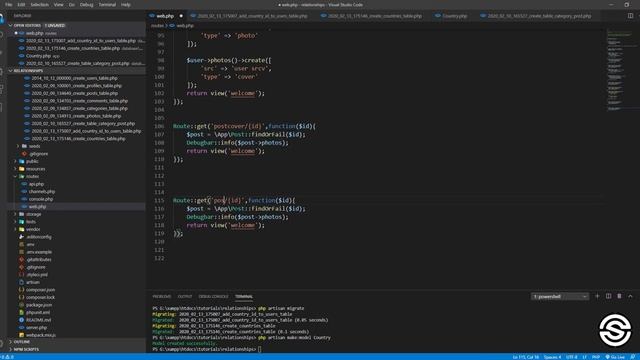Open the File menu

(x=9, y=4)
